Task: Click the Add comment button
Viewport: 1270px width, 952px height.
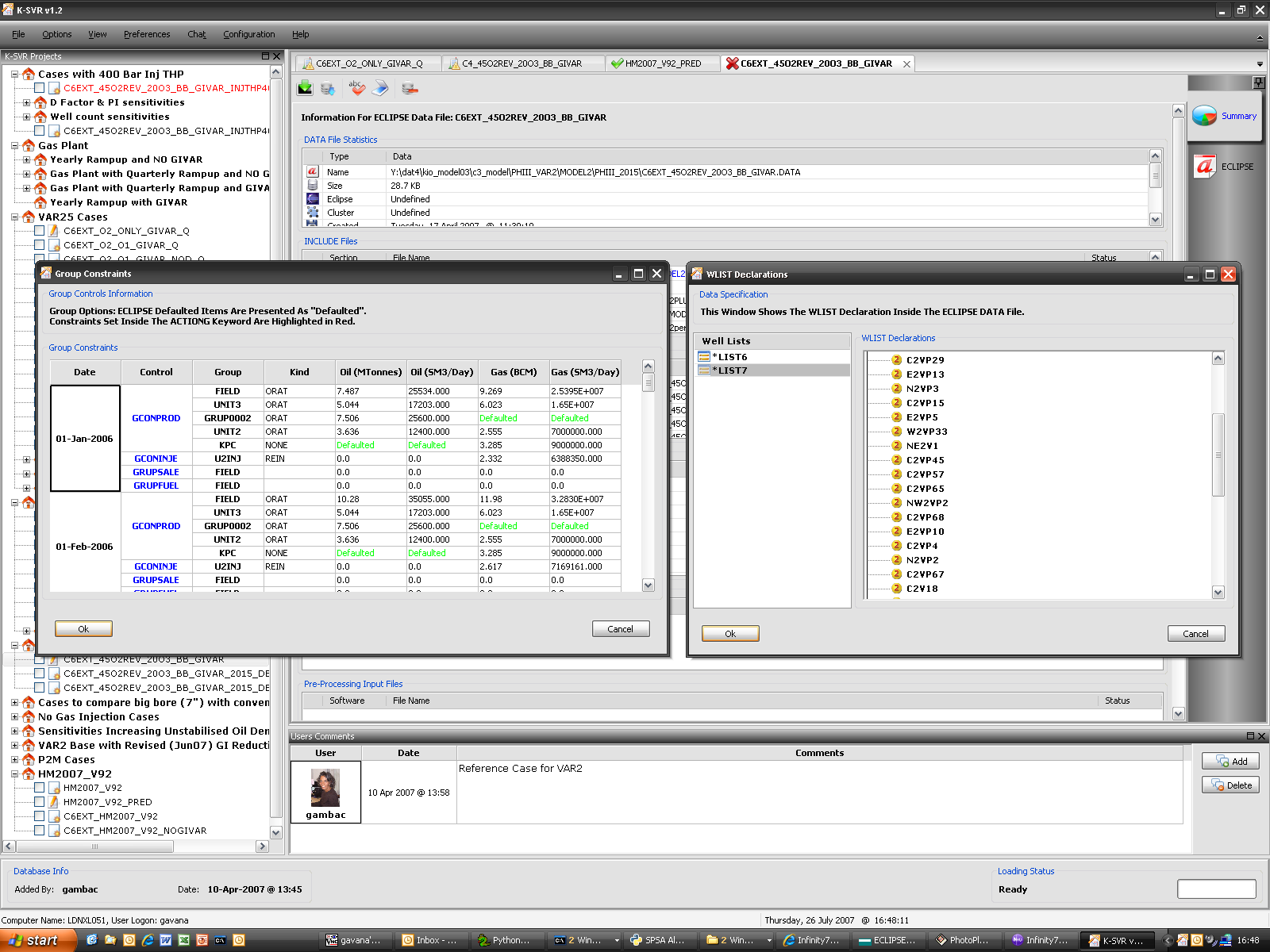Action: [x=1230, y=761]
